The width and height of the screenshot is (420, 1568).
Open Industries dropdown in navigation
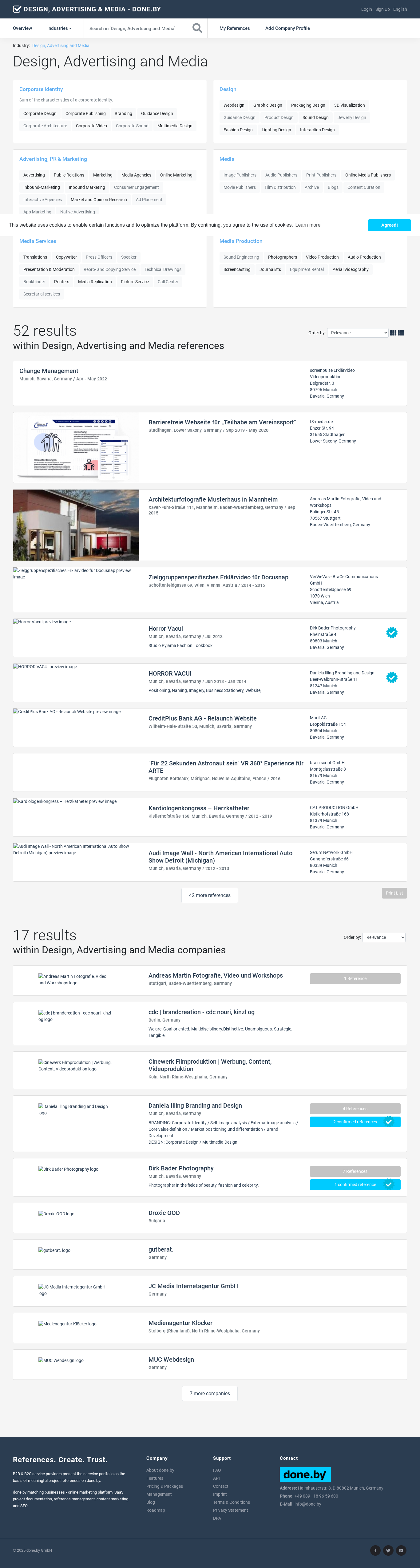59,28
